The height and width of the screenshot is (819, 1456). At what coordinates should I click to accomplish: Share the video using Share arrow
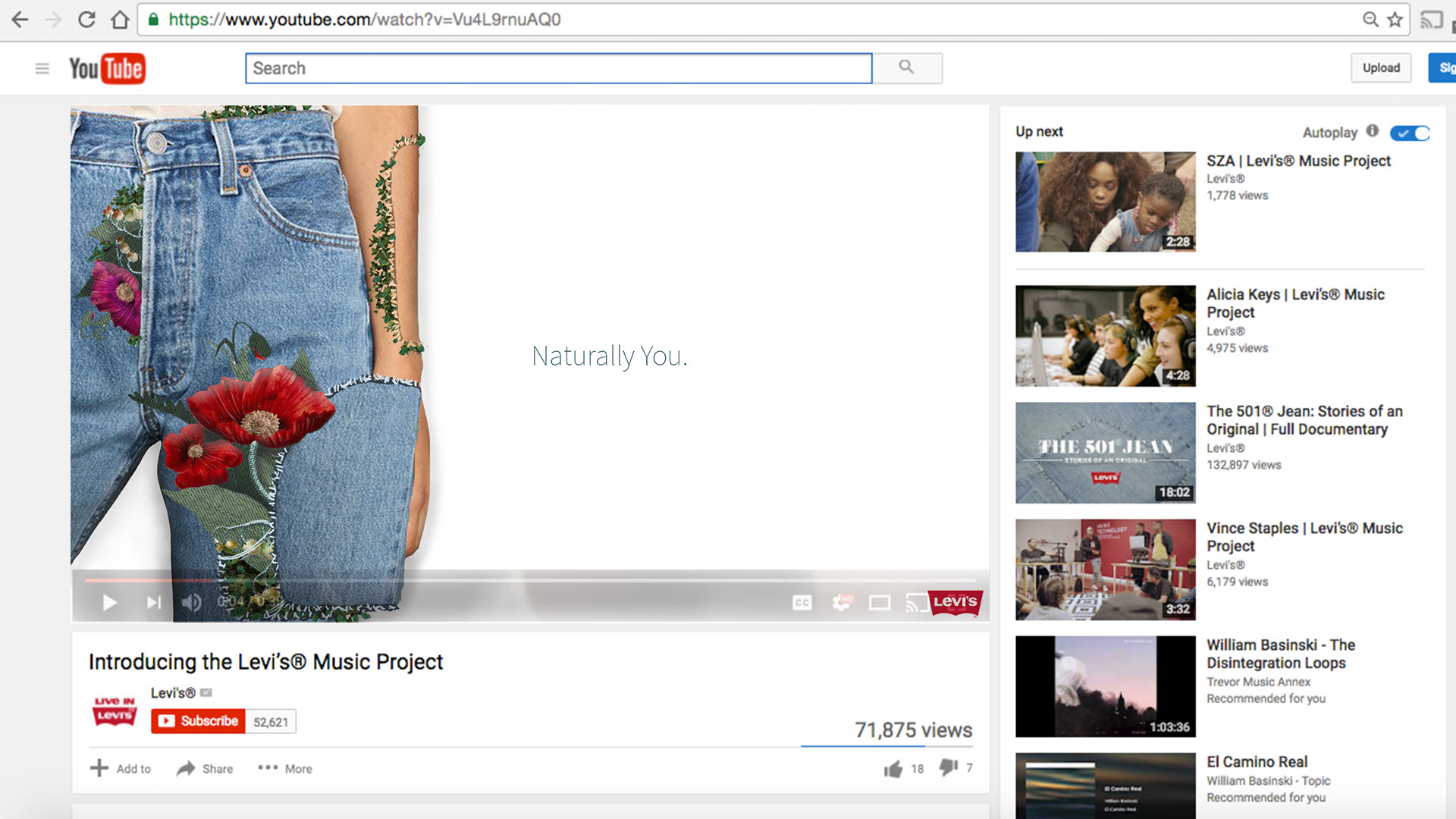[x=186, y=768]
